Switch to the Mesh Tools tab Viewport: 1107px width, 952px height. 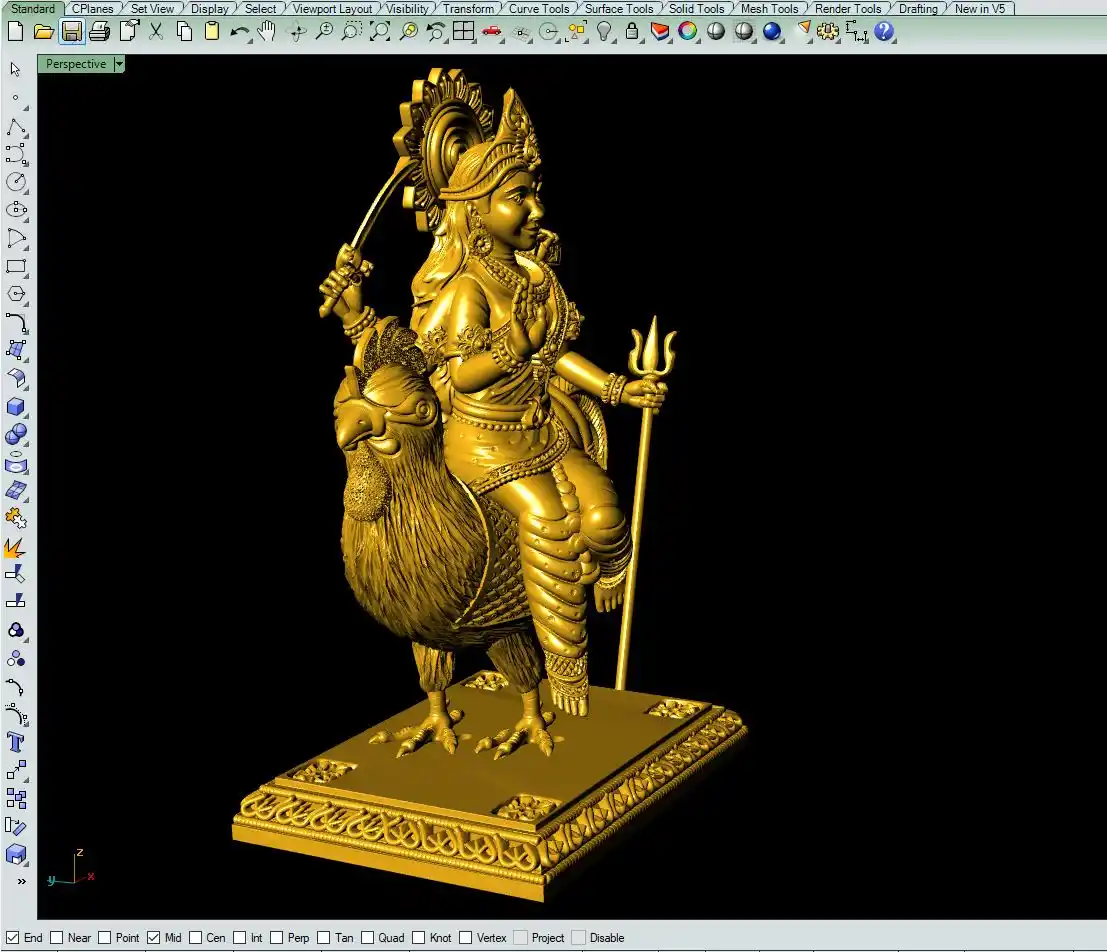click(768, 9)
